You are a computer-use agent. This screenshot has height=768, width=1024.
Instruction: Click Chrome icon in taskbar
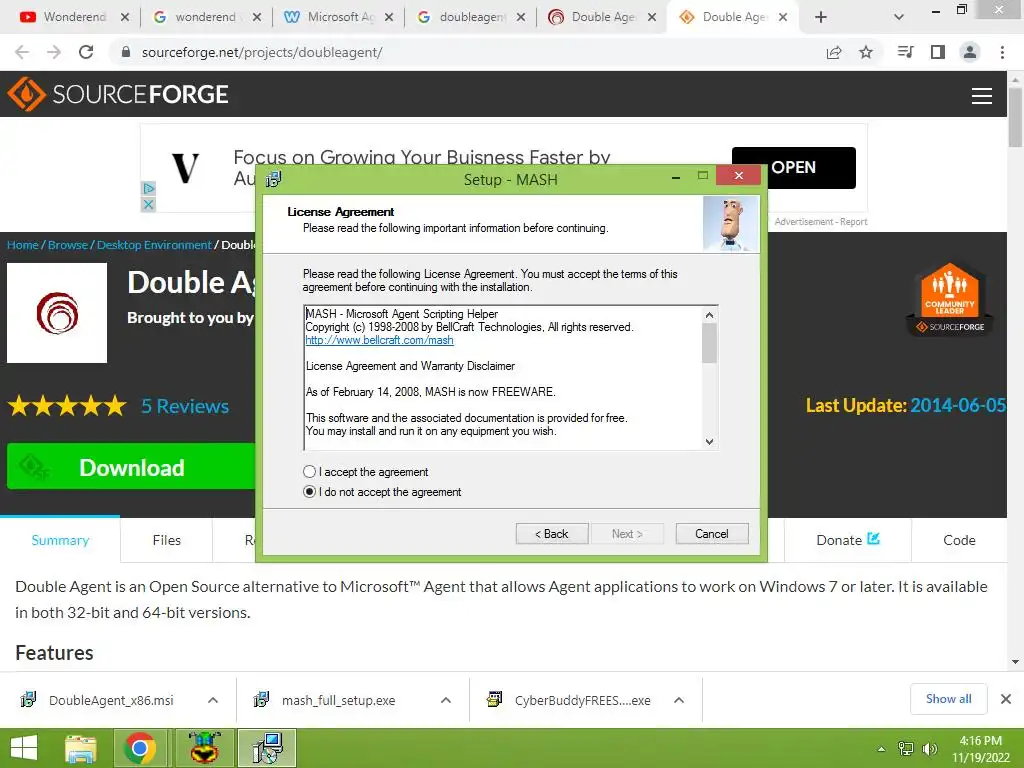(x=140, y=748)
